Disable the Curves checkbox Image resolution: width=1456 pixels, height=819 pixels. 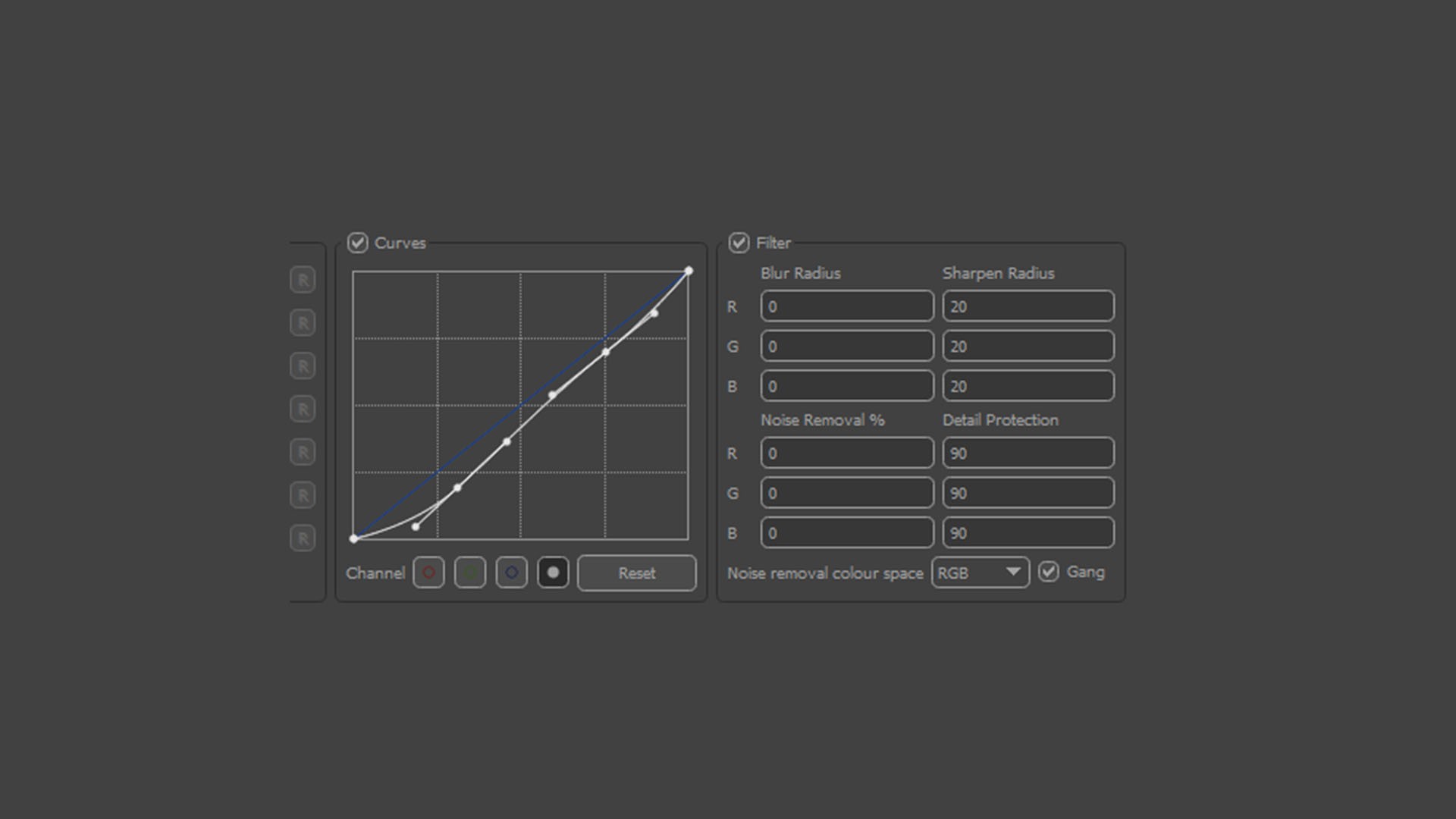357,243
